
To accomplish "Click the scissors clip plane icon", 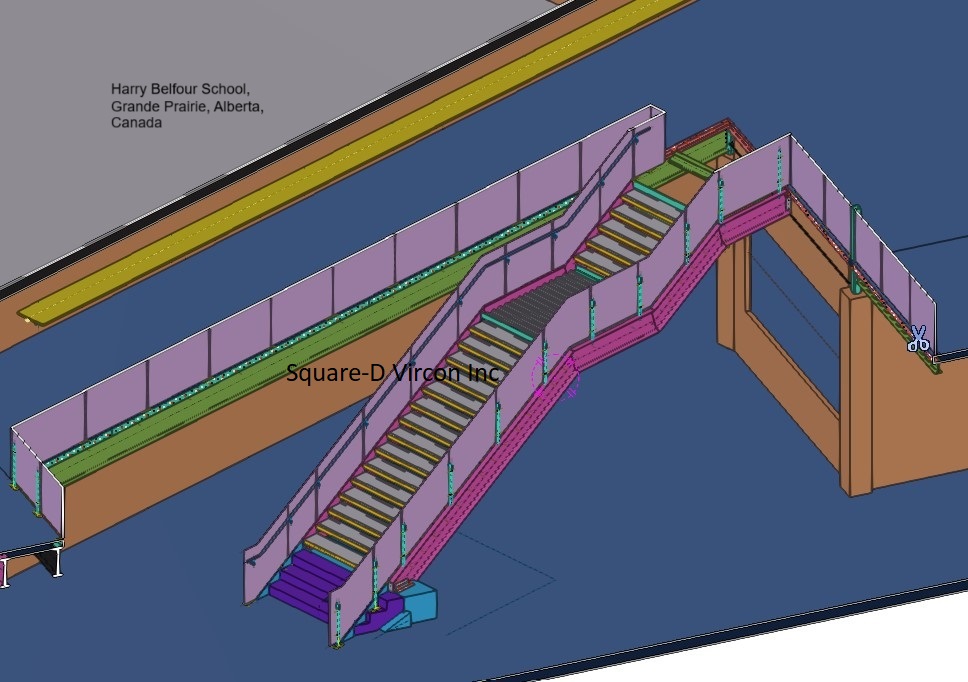I will coord(918,339).
